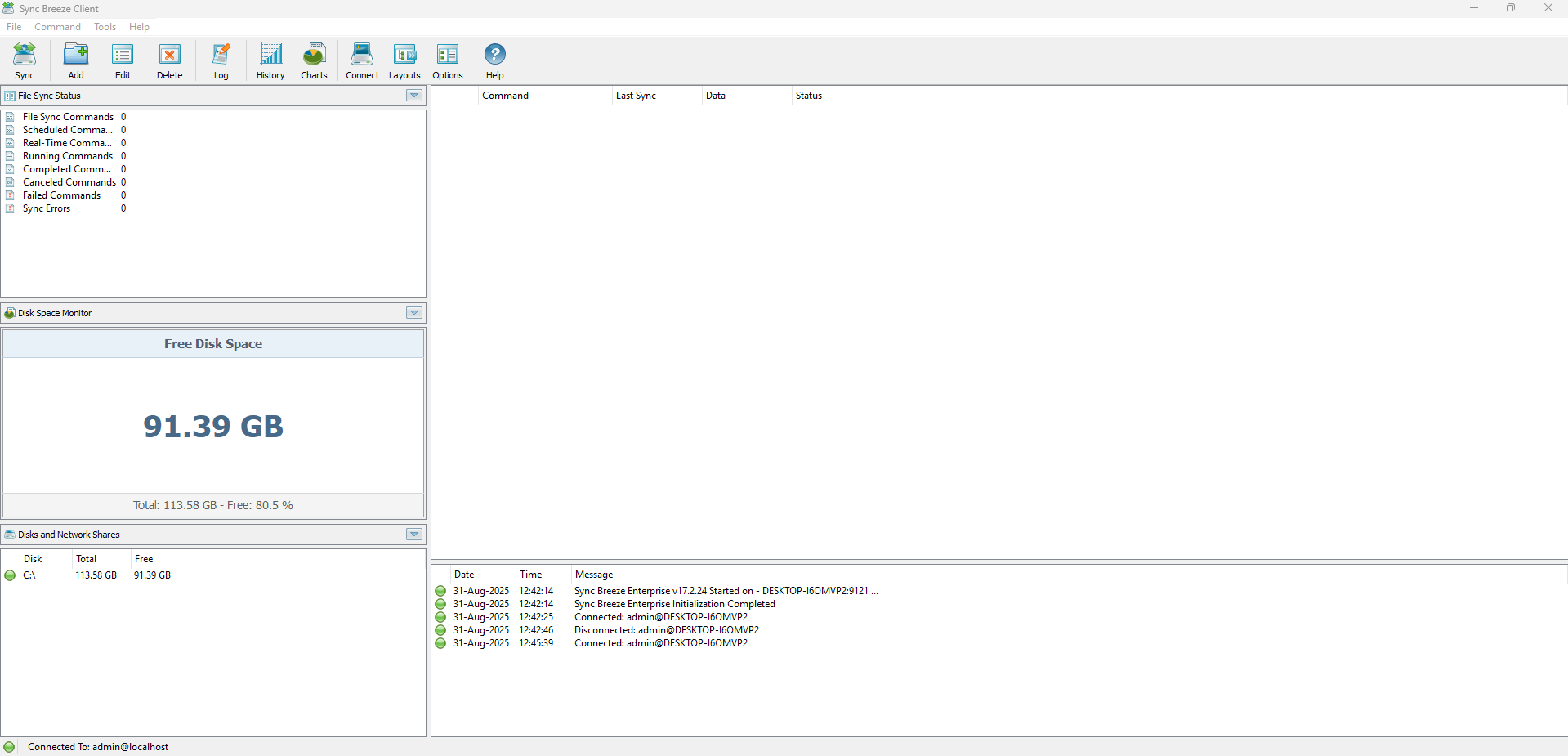Viewport: 1568px width, 756px height.
Task: Click the Total column header
Action: point(101,559)
